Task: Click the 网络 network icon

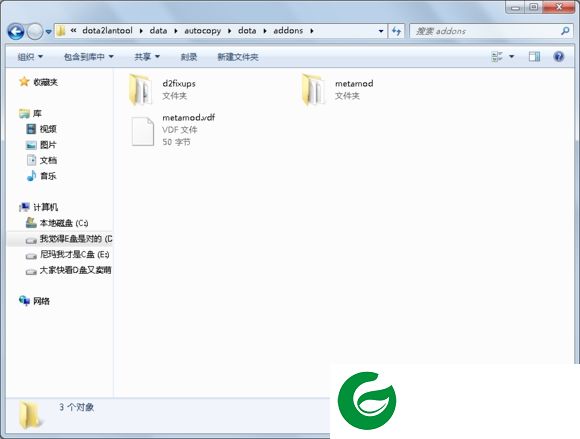Action: click(24, 301)
